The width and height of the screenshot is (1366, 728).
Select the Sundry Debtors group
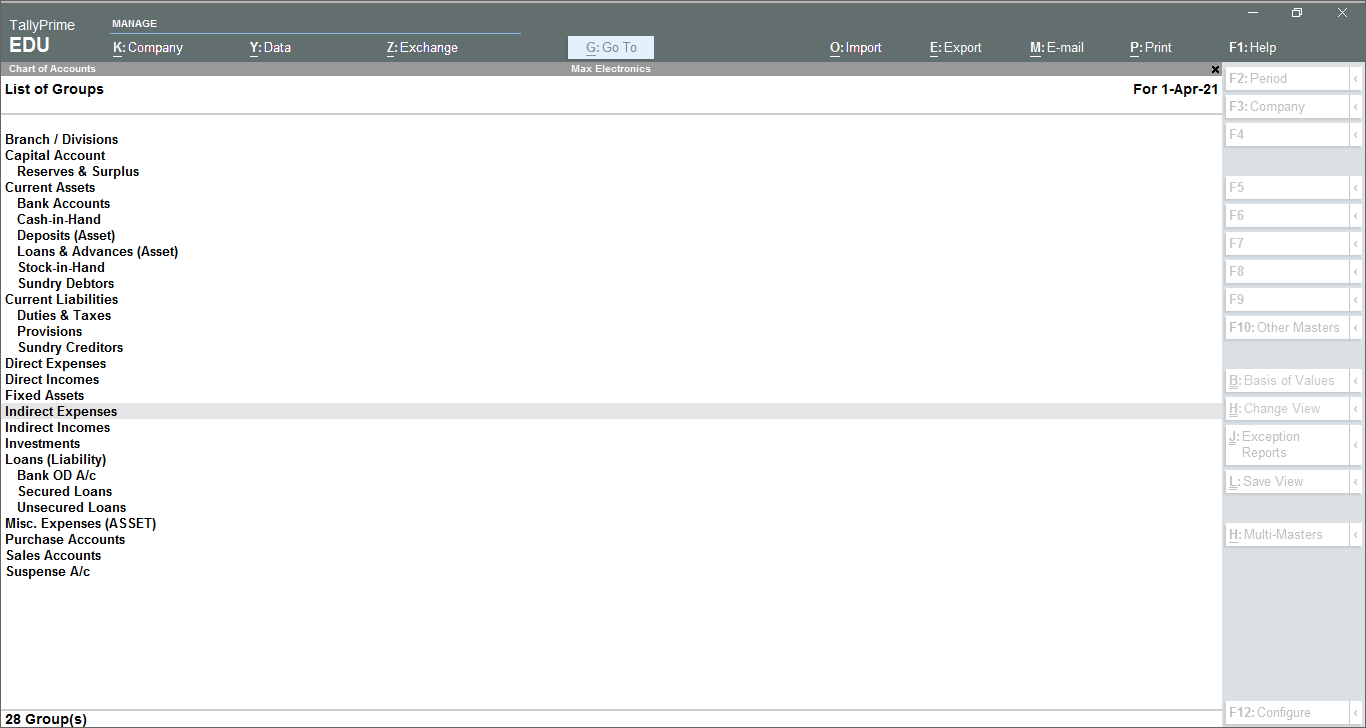tap(66, 283)
